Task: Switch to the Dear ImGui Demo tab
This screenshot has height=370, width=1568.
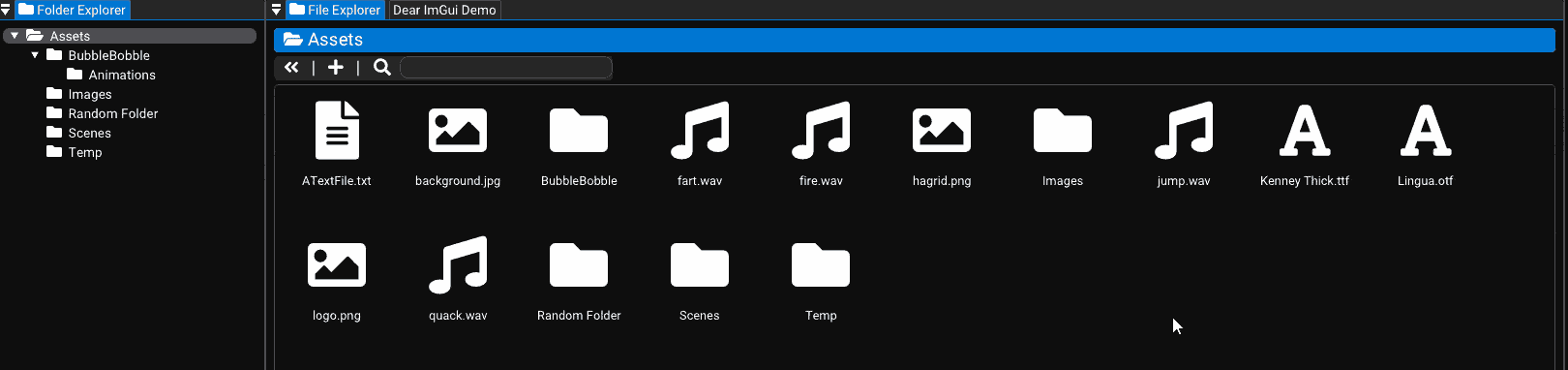Action: (x=444, y=10)
